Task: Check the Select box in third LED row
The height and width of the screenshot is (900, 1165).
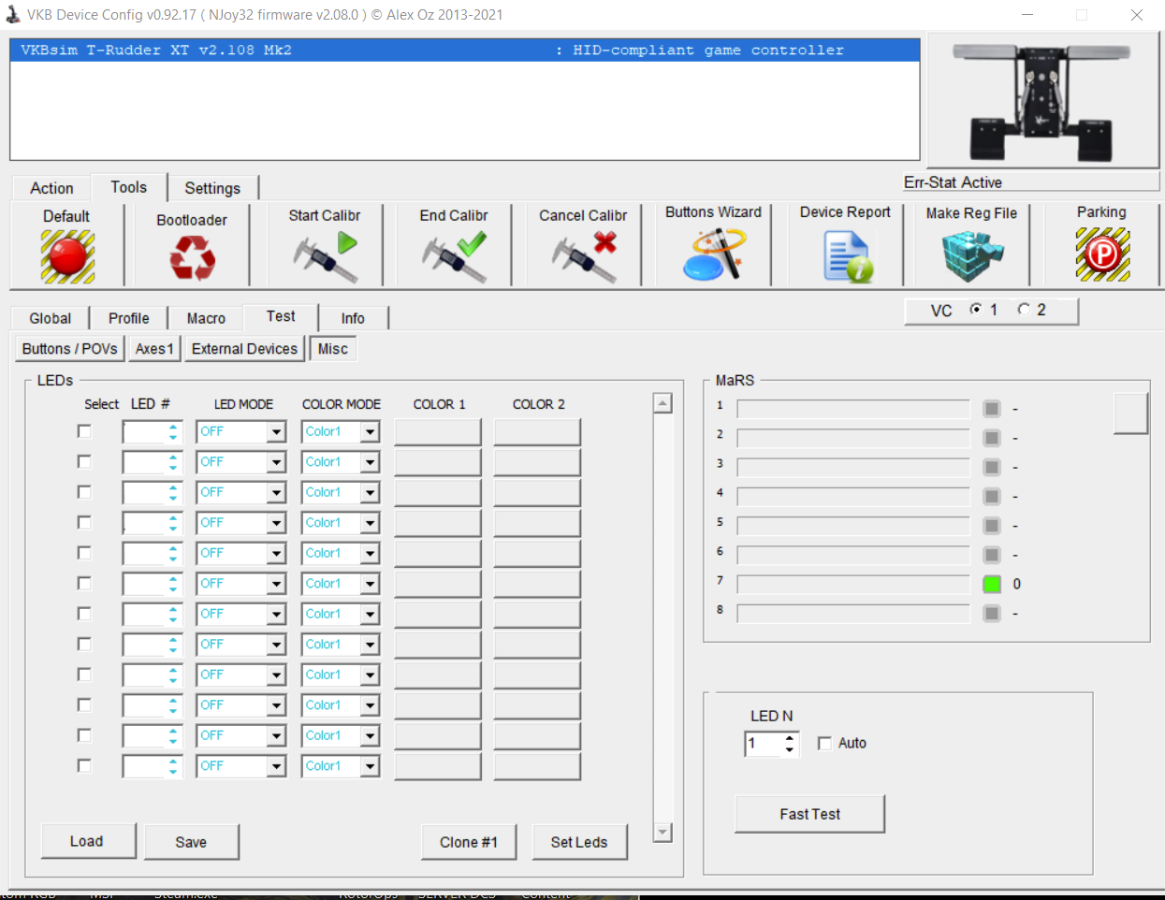Action: pyautogui.click(x=84, y=492)
